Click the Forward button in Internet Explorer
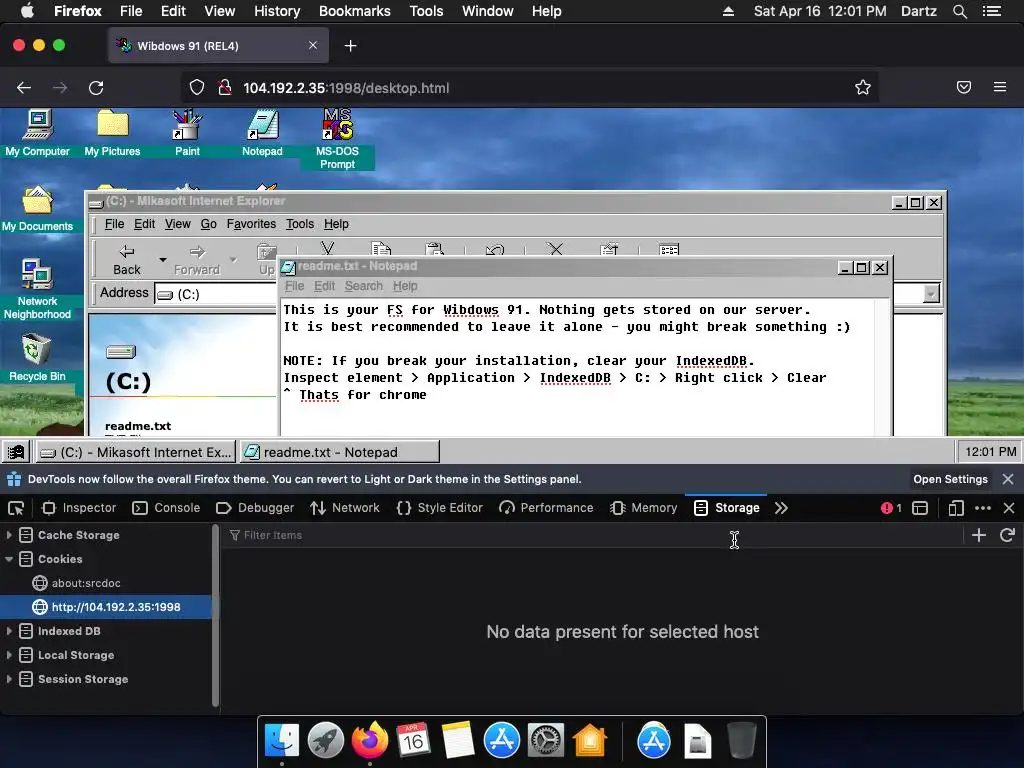This screenshot has height=768, width=1024. coord(197,260)
